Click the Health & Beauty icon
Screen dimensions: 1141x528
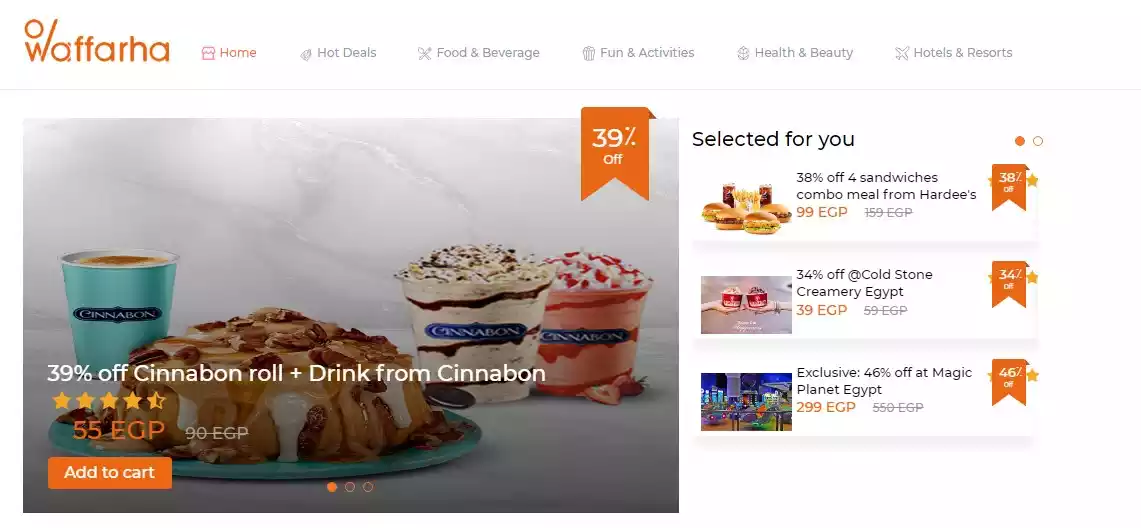(x=743, y=53)
